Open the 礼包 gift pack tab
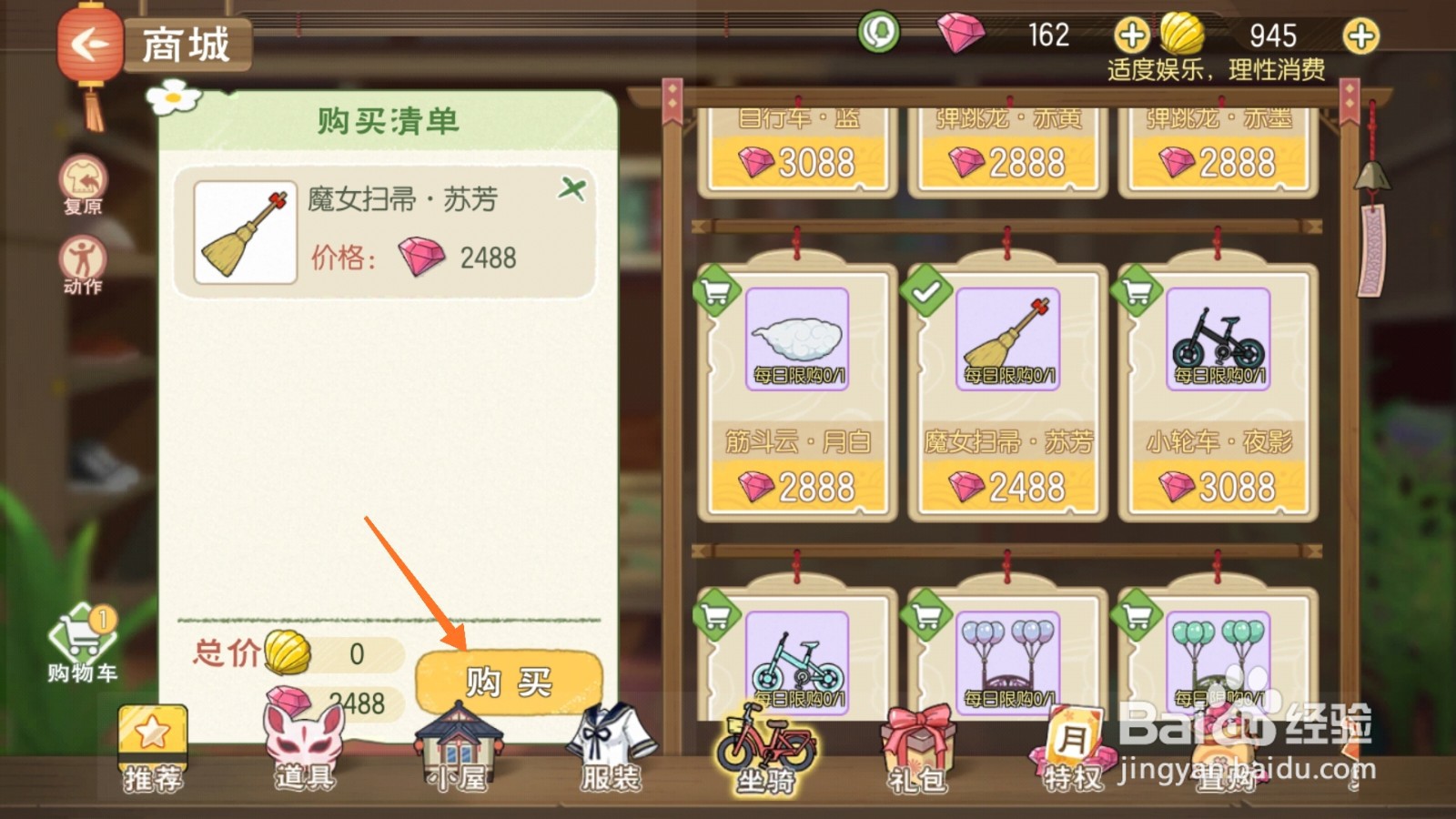Viewport: 1456px width, 819px height. 918,750
